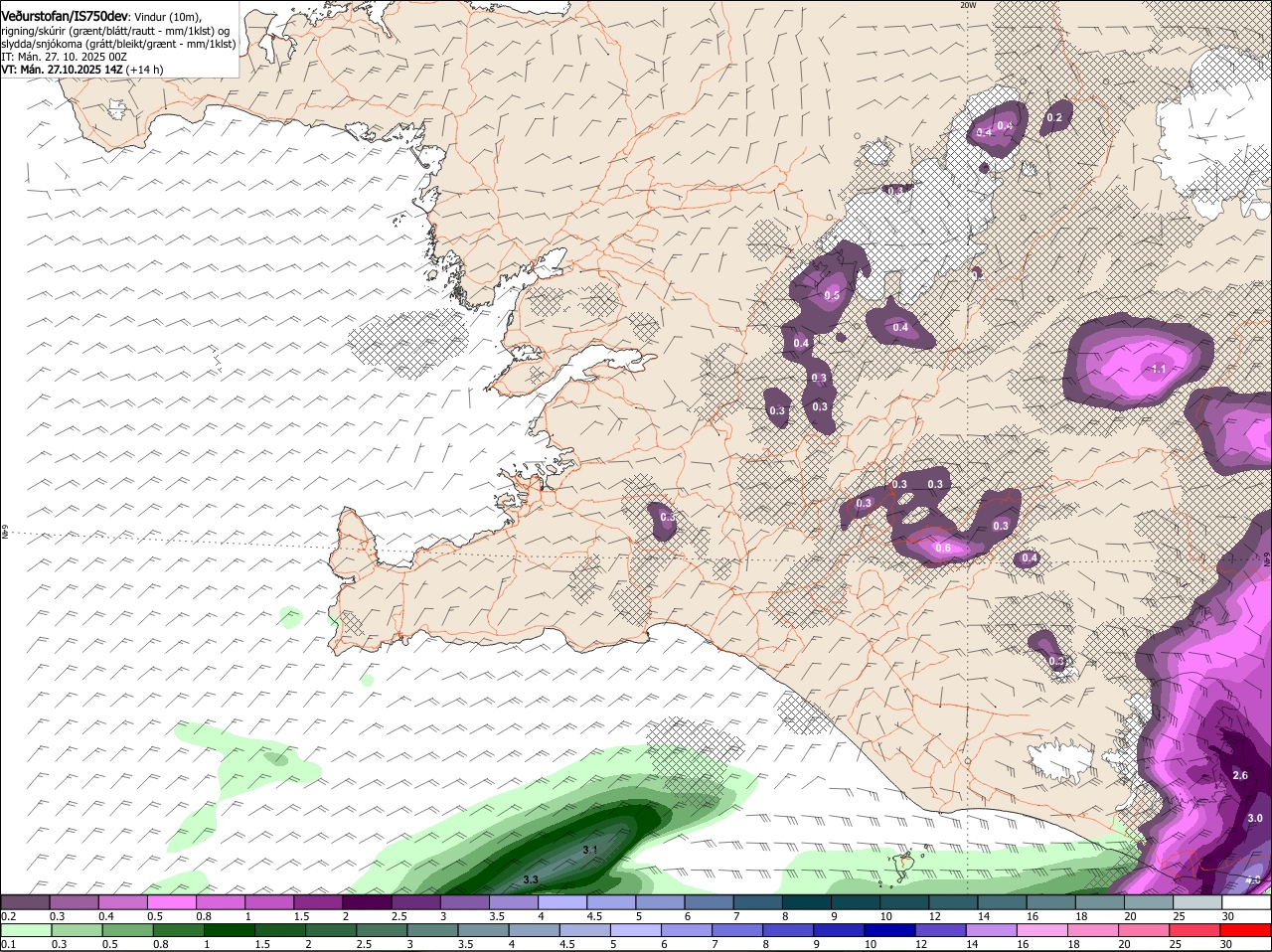
Task: Click the '20W' longitude label
Action: [x=968, y=5]
